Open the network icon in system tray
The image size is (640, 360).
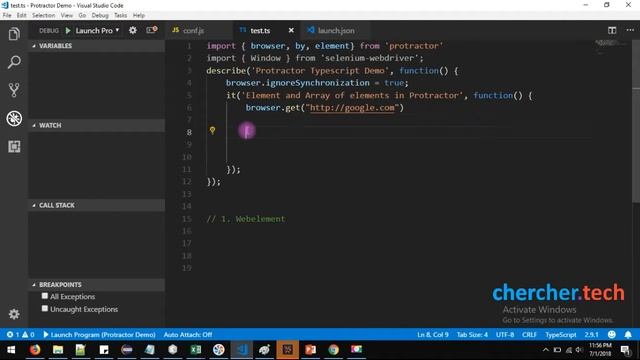569,350
